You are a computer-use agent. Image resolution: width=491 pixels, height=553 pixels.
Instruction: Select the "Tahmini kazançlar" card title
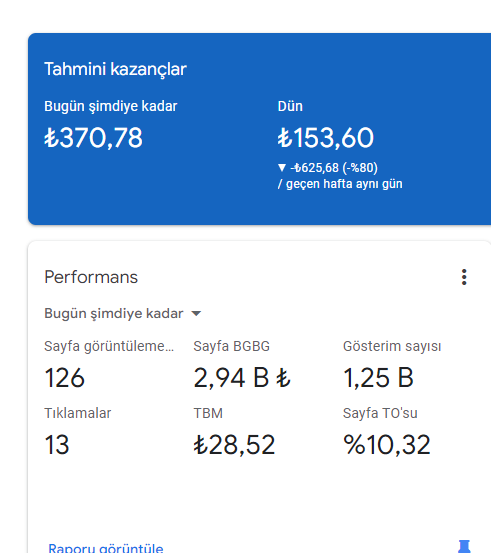click(115, 69)
